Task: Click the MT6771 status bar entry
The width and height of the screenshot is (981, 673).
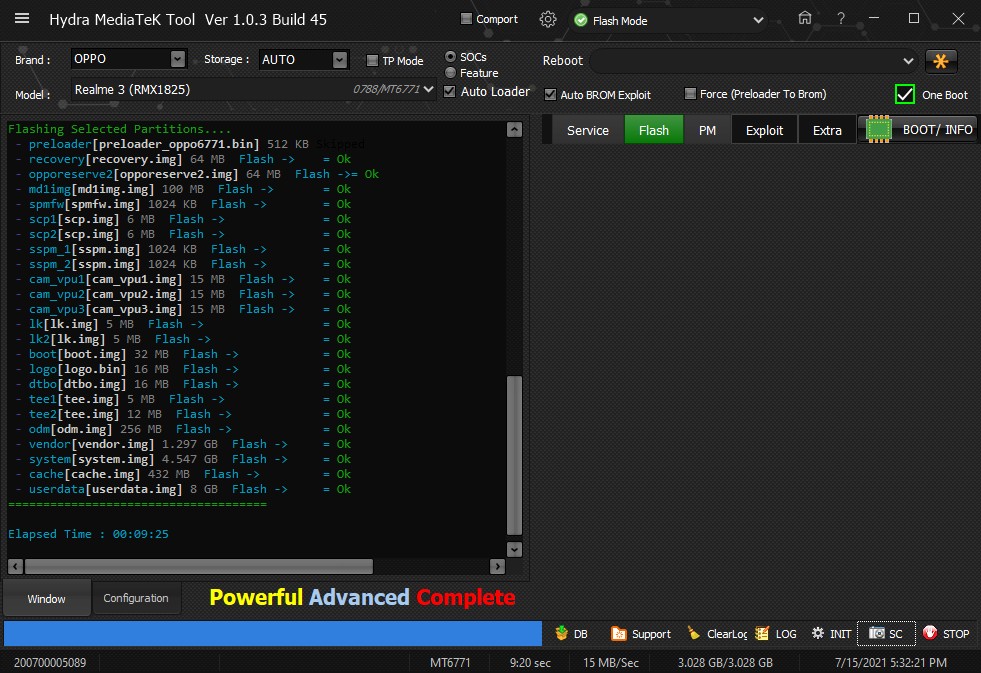Action: click(x=450, y=662)
